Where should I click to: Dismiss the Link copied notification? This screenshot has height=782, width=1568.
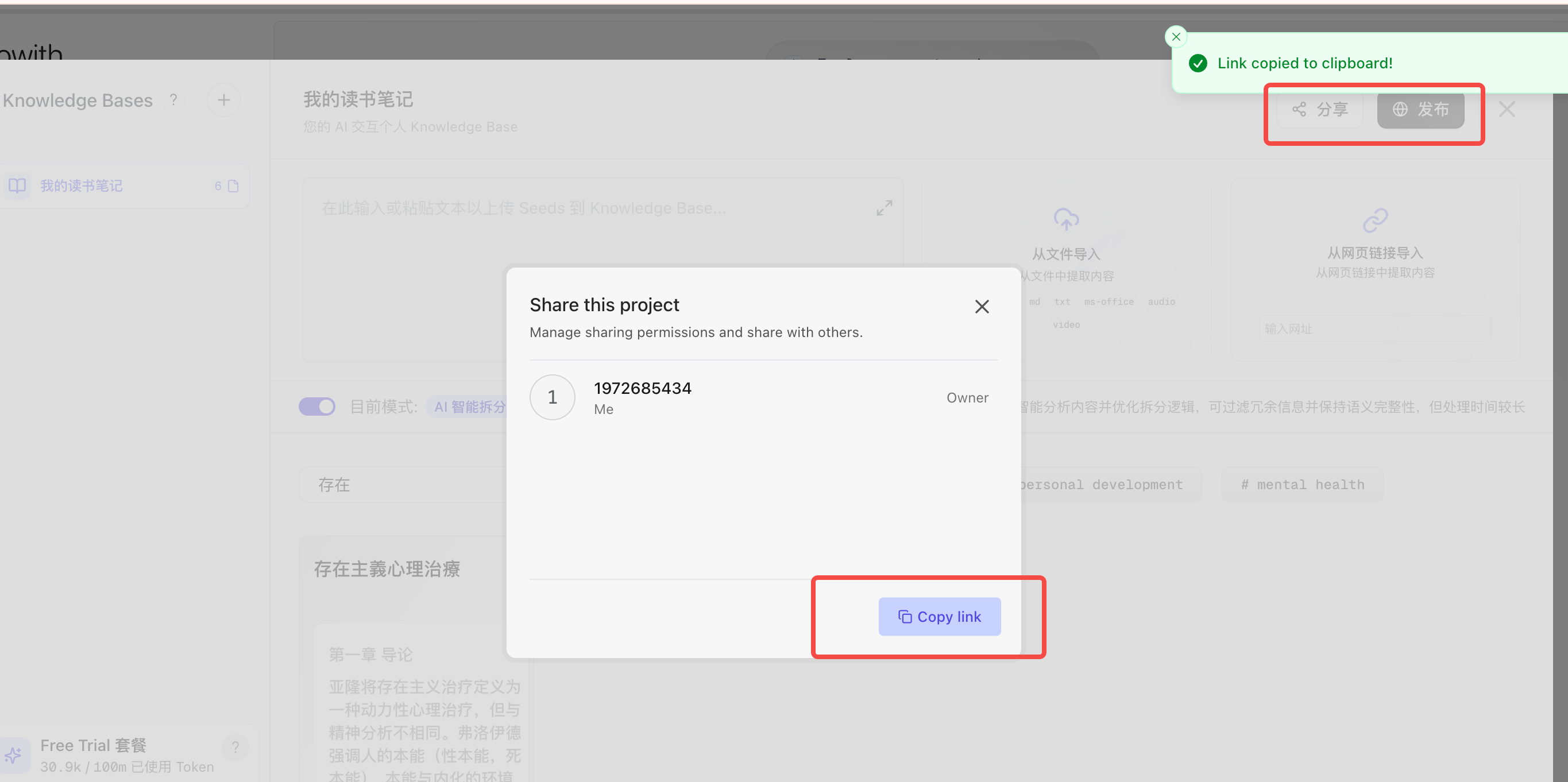(1176, 37)
